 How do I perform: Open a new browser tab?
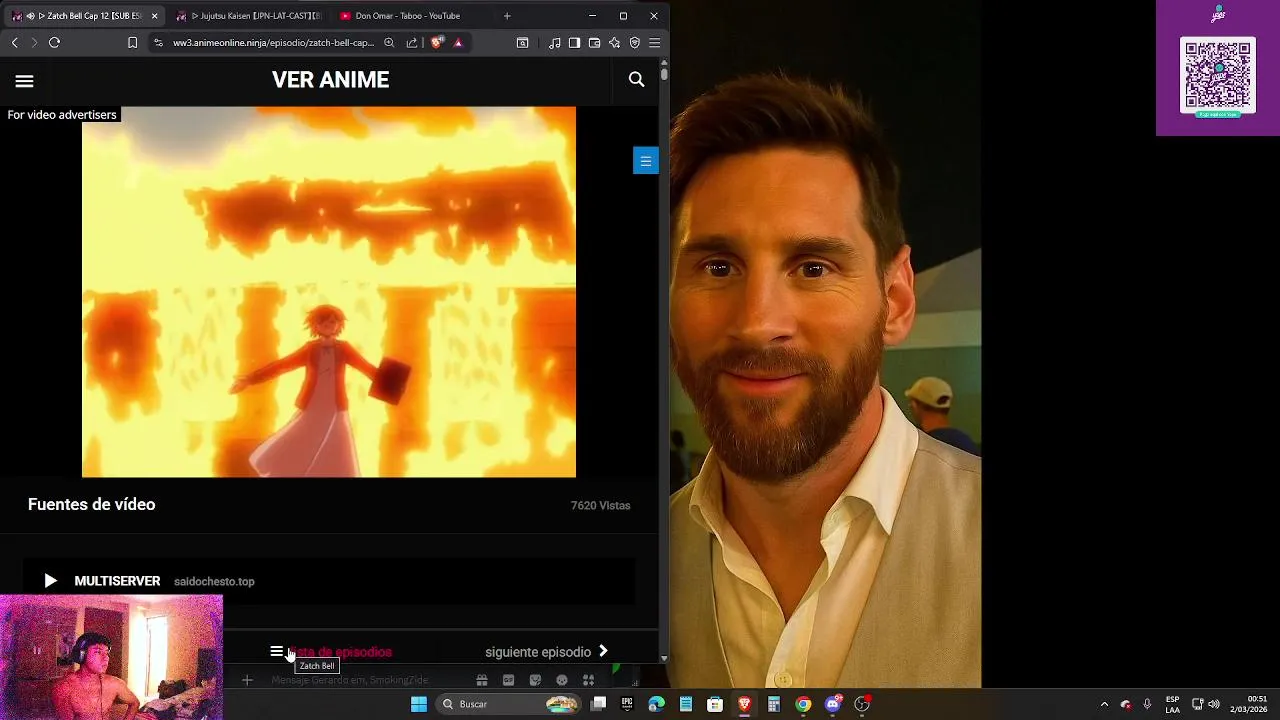pyautogui.click(x=507, y=16)
